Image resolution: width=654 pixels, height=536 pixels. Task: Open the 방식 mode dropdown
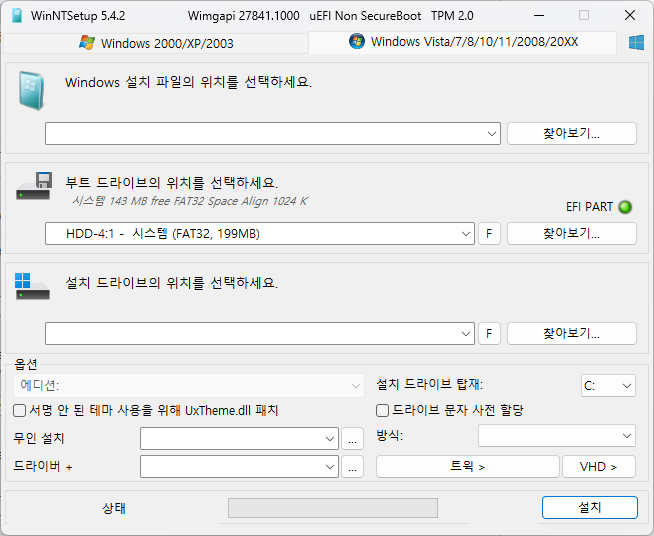557,435
